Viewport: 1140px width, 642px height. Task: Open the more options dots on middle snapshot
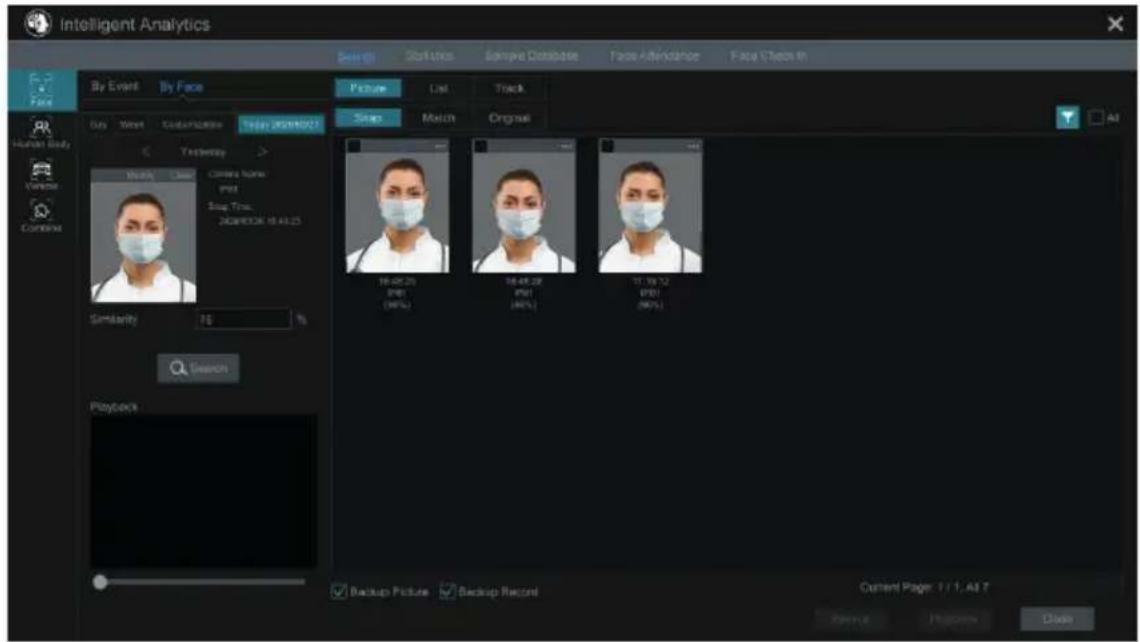click(566, 146)
